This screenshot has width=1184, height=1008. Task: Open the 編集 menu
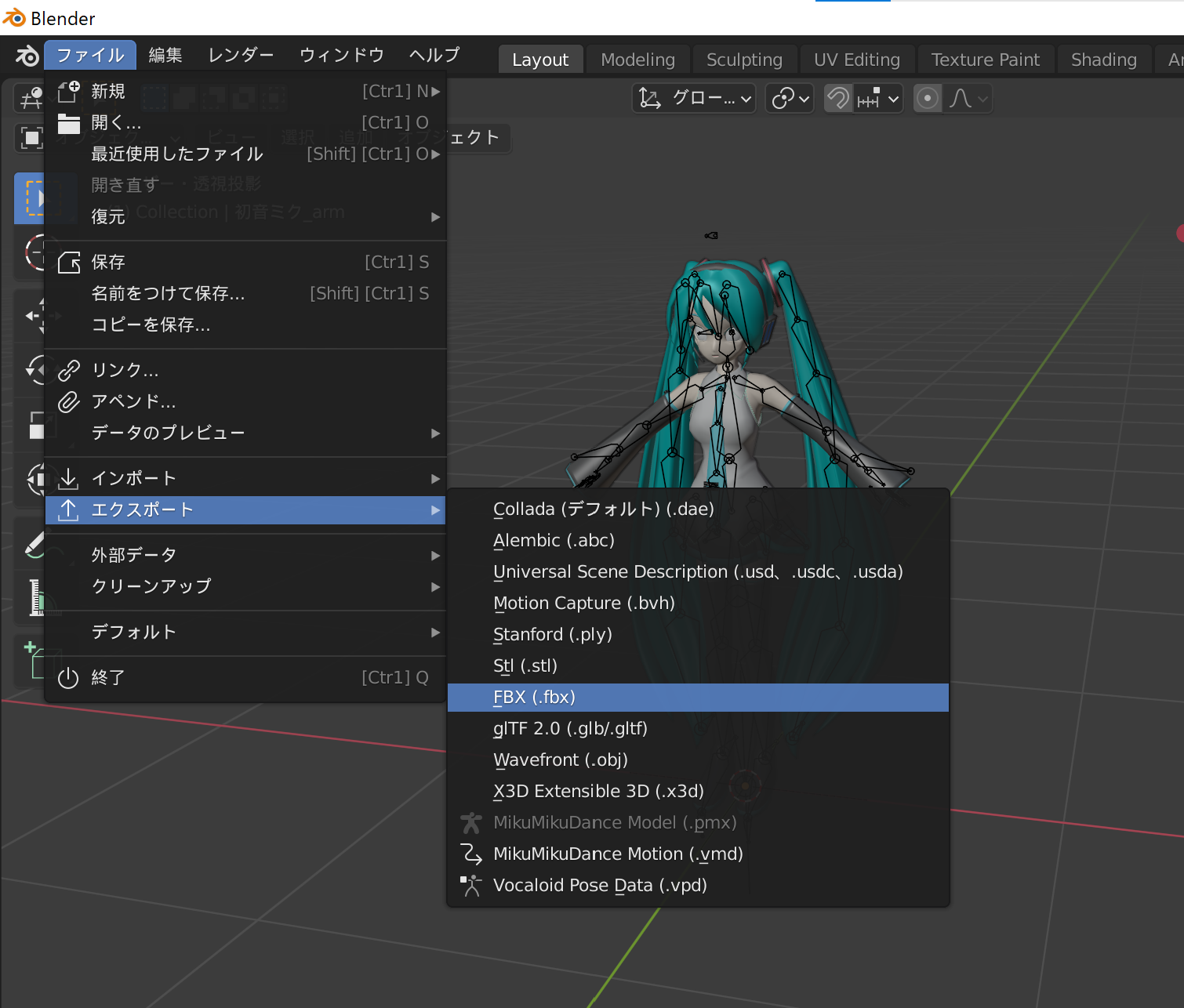tap(165, 55)
